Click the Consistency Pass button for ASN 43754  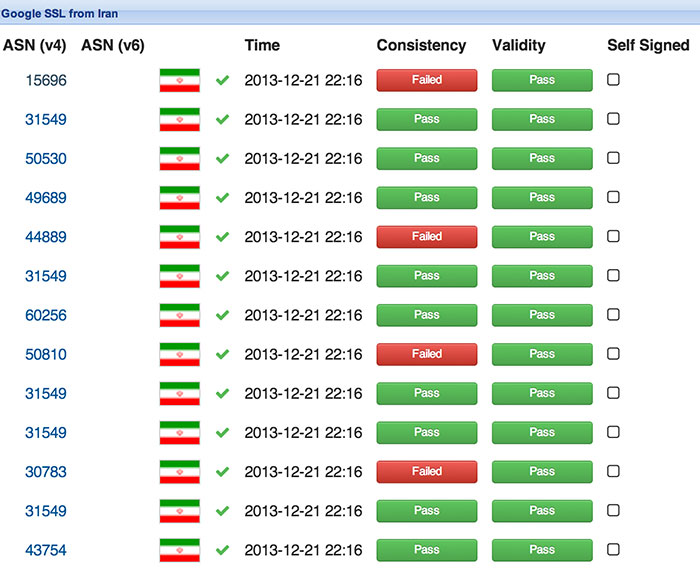(x=427, y=550)
